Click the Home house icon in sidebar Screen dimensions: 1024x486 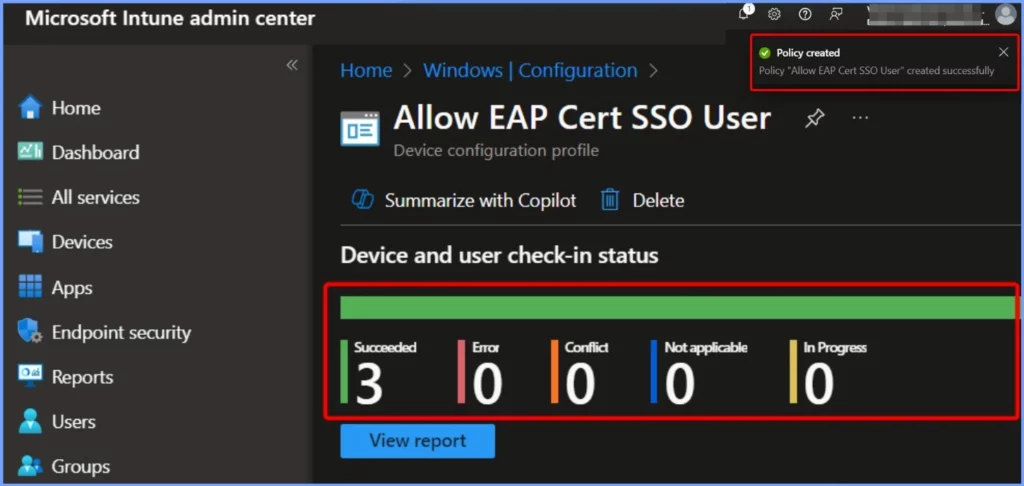coord(30,108)
